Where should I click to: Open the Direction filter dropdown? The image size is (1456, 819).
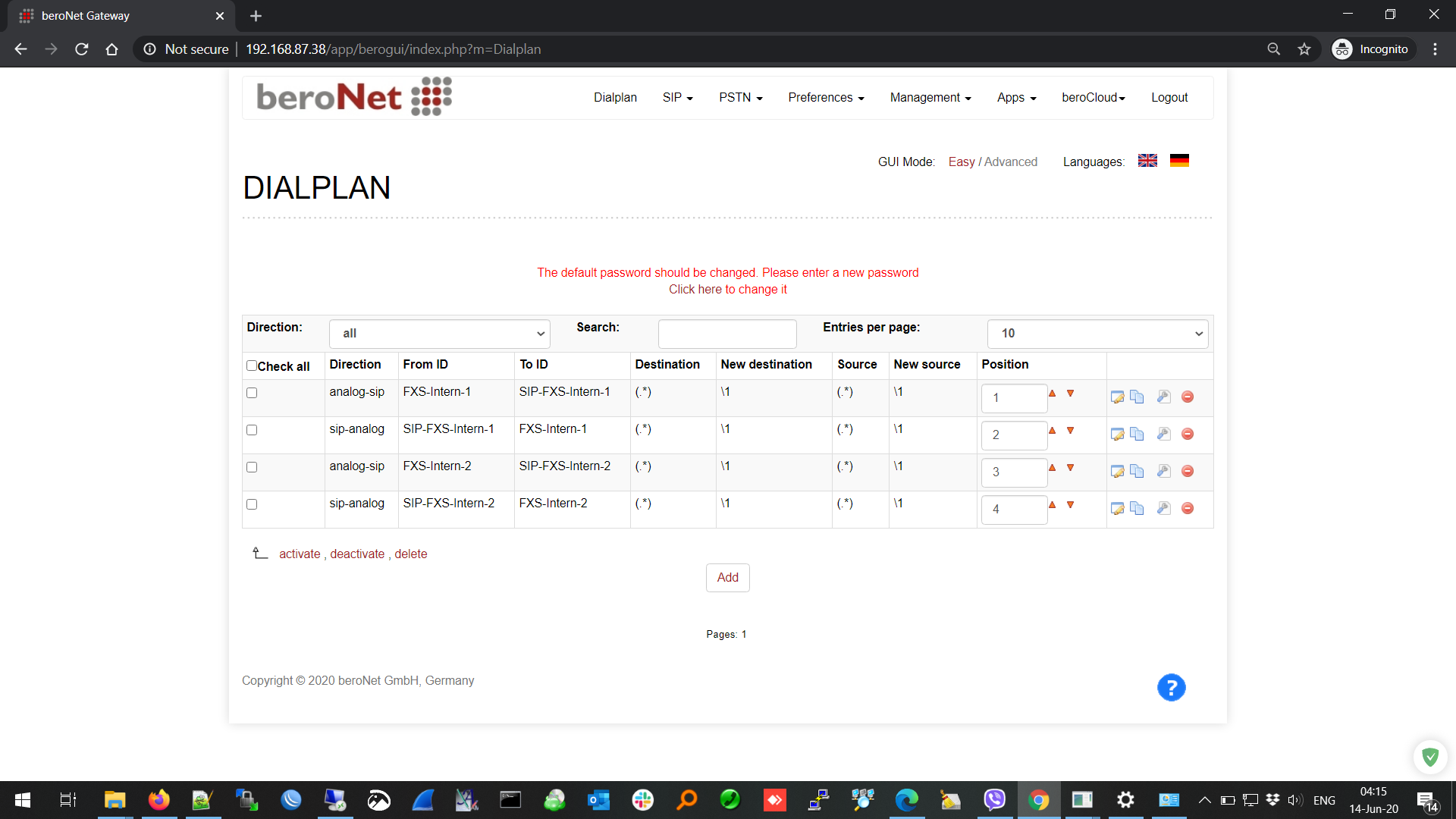pyautogui.click(x=439, y=334)
